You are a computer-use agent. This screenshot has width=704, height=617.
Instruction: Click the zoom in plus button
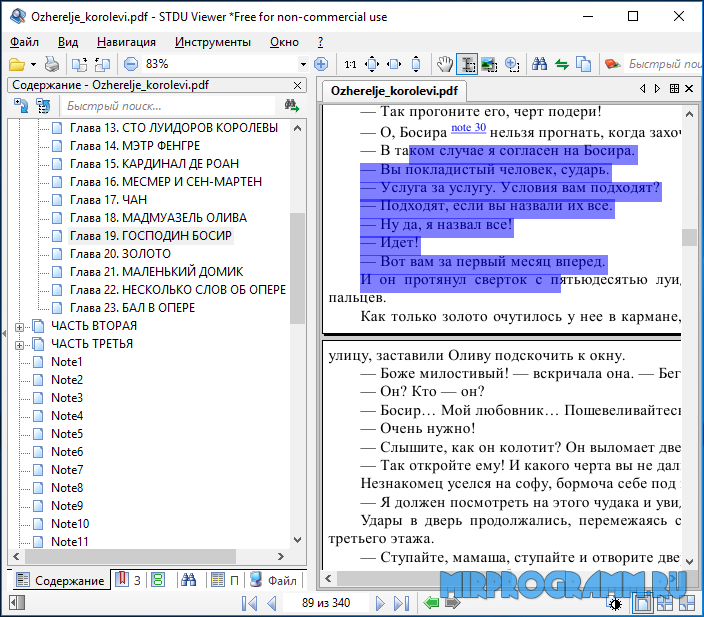click(x=321, y=64)
